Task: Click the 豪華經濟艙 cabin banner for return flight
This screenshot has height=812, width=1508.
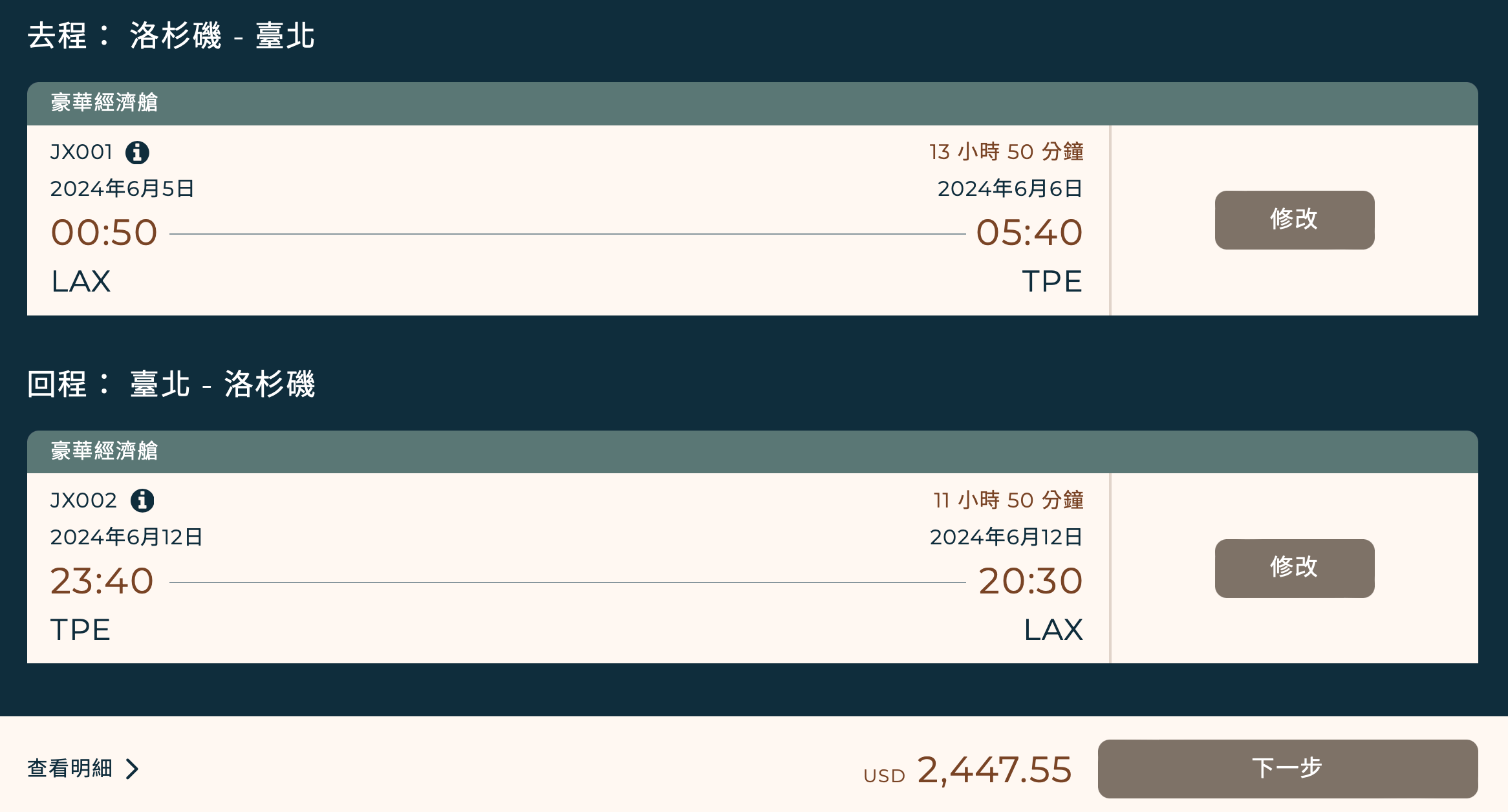Action: (x=103, y=451)
